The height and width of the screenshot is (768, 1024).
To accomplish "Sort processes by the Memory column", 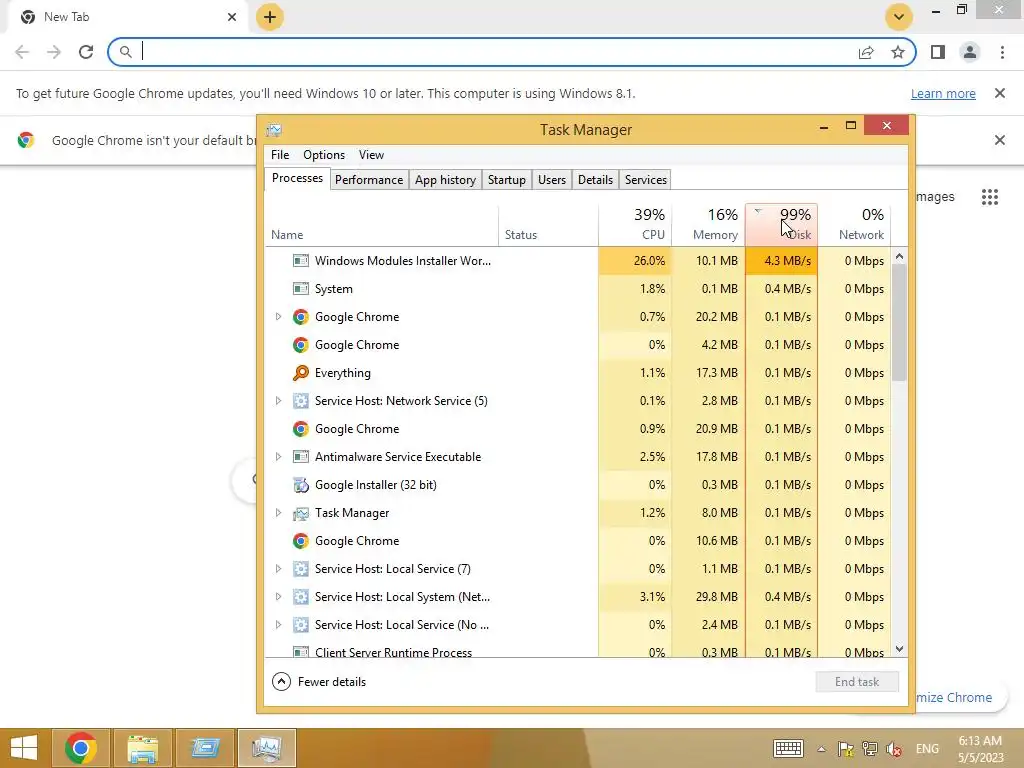I will click(x=709, y=225).
